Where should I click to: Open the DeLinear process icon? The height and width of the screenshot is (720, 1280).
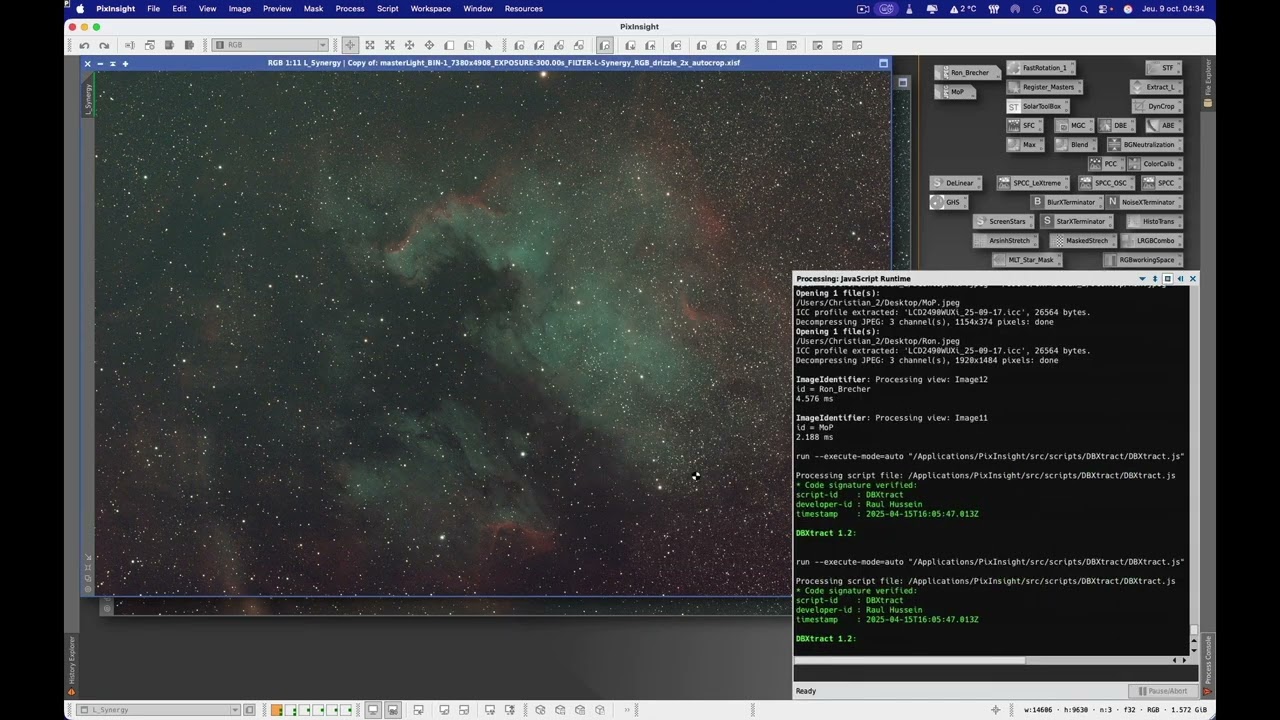click(956, 183)
